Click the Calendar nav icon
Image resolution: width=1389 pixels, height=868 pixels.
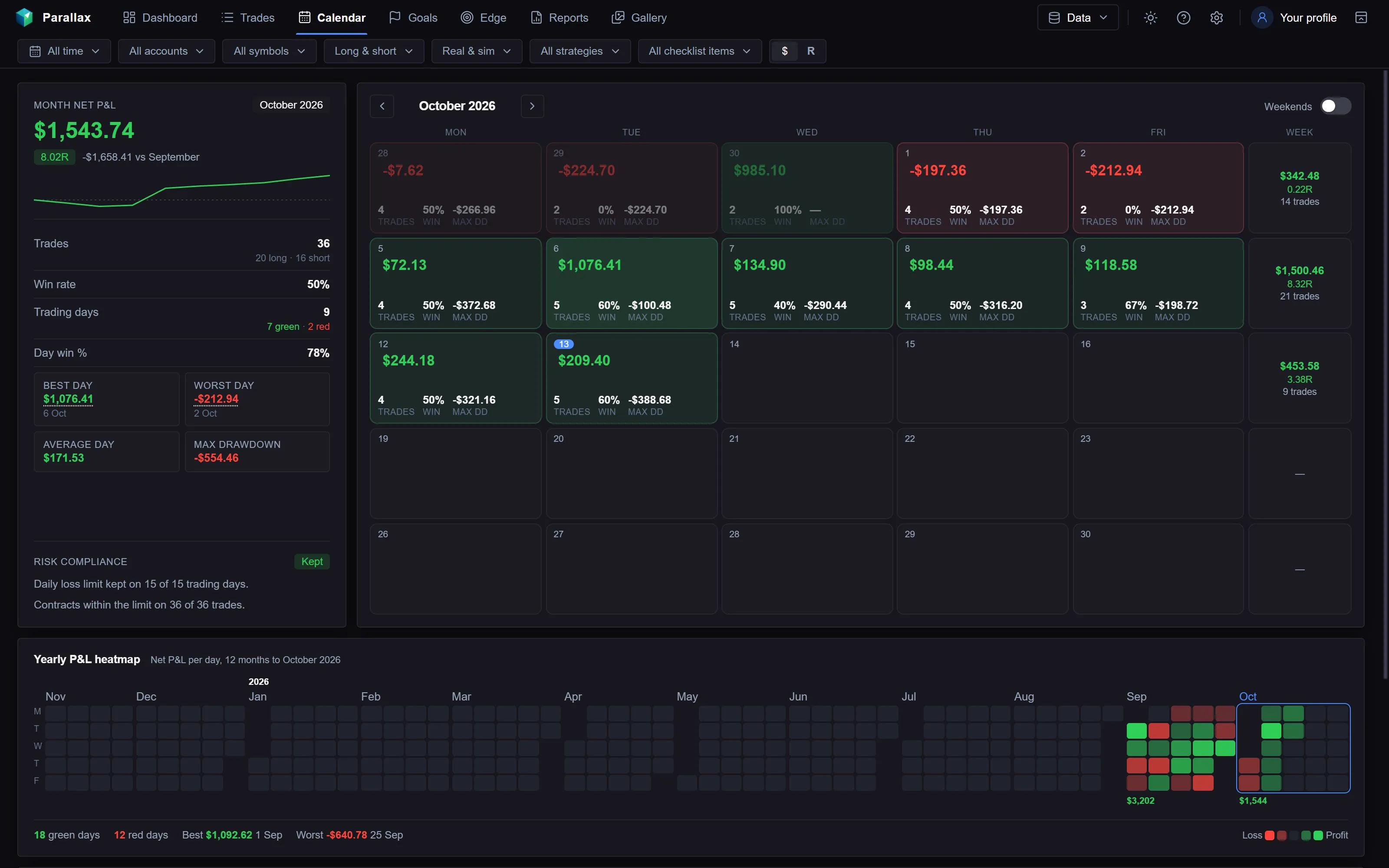(304, 18)
